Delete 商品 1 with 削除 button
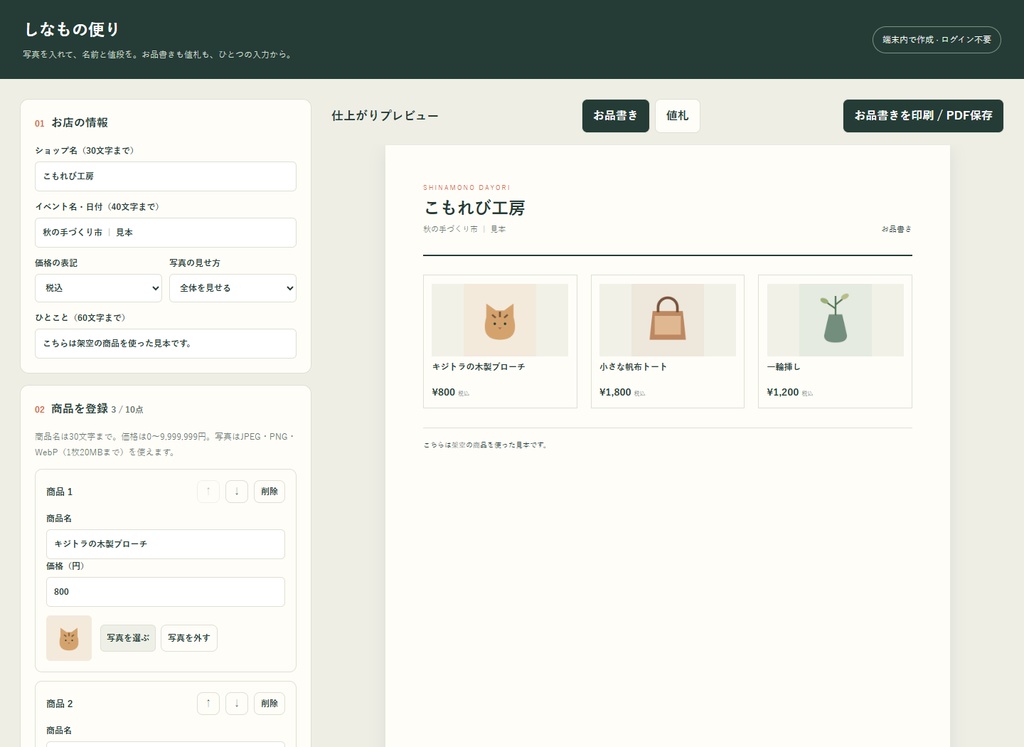 269,492
